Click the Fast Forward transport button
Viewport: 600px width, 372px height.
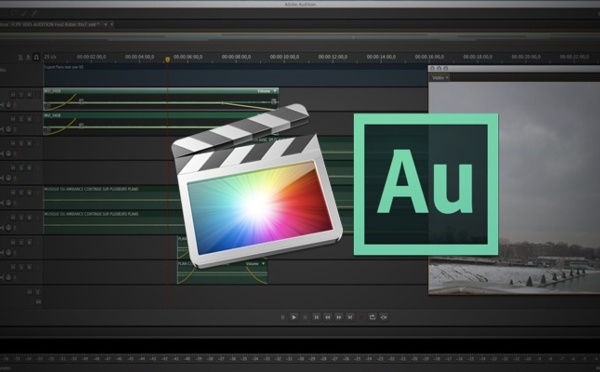[x=339, y=317]
